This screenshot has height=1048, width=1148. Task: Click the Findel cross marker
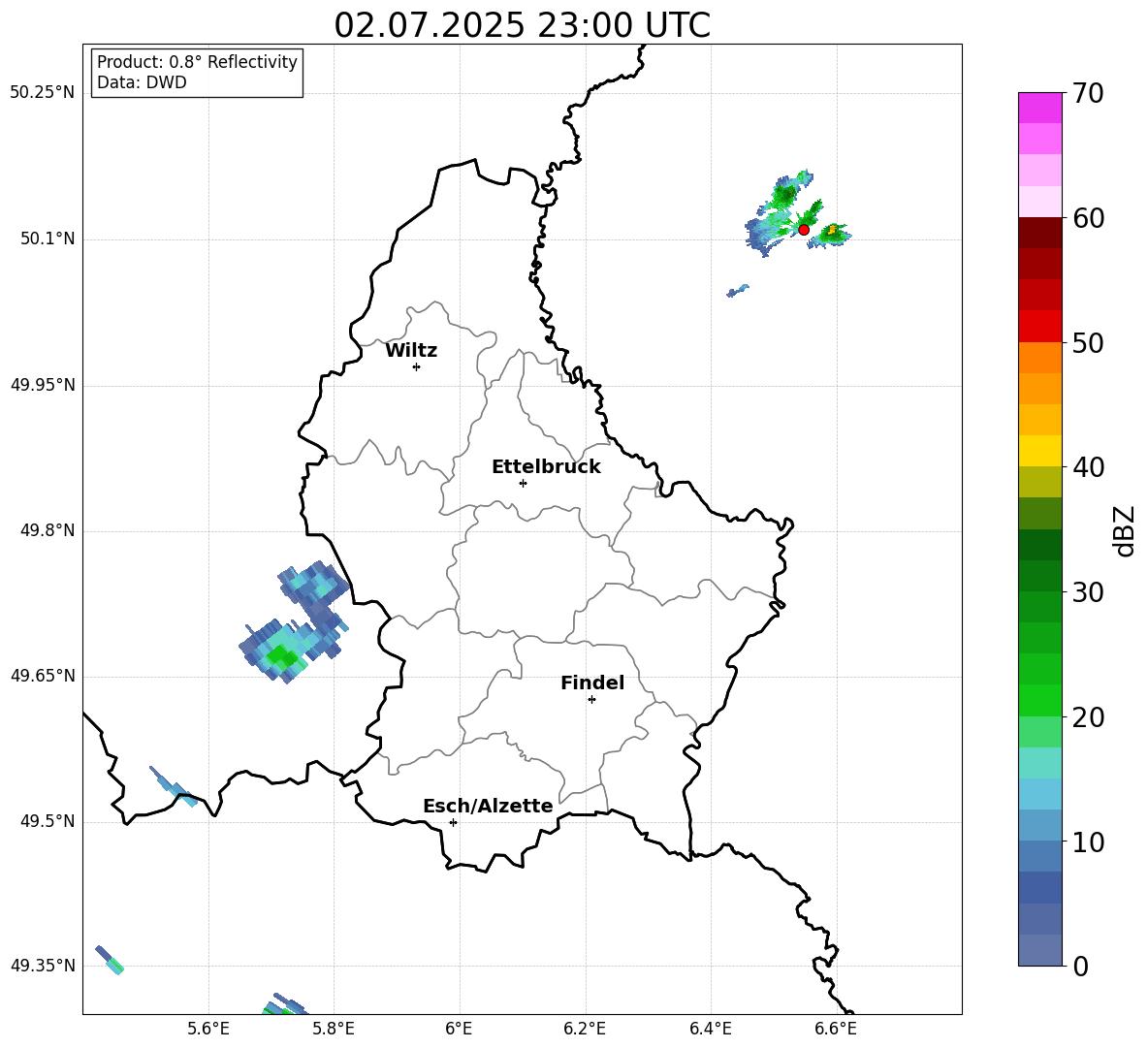(591, 700)
